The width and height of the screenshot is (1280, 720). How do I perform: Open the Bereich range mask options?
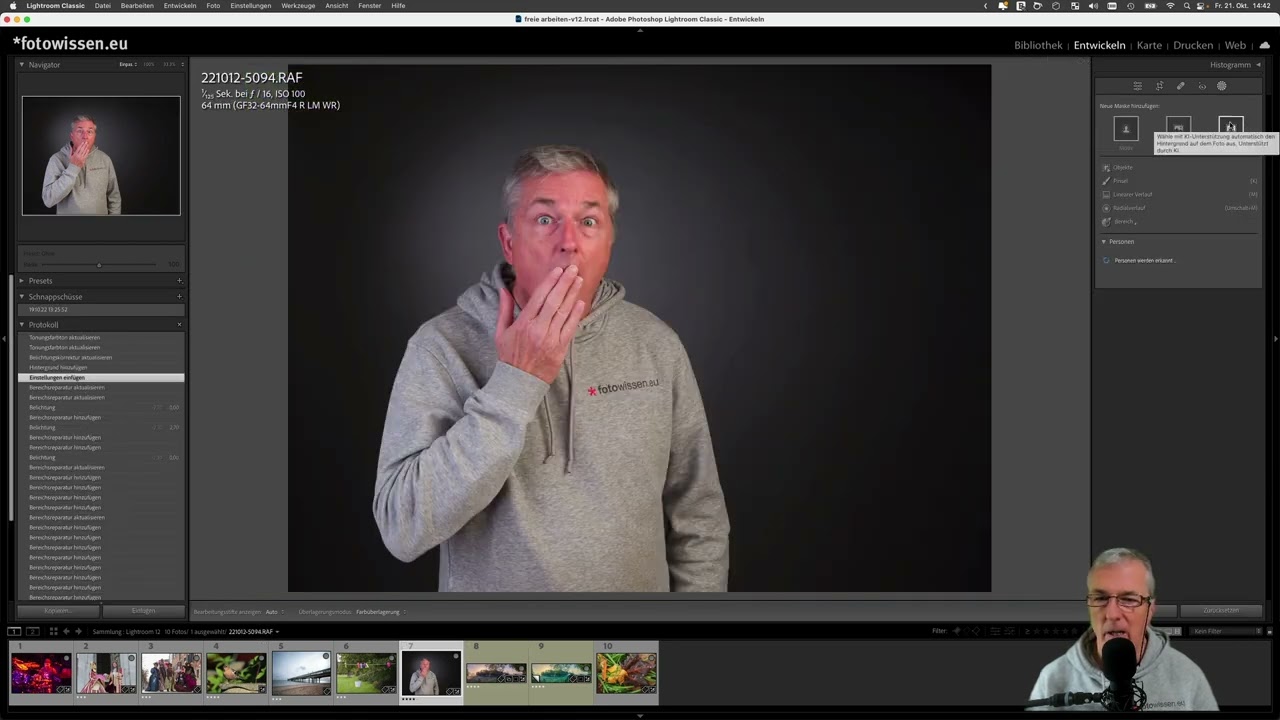(1119, 222)
